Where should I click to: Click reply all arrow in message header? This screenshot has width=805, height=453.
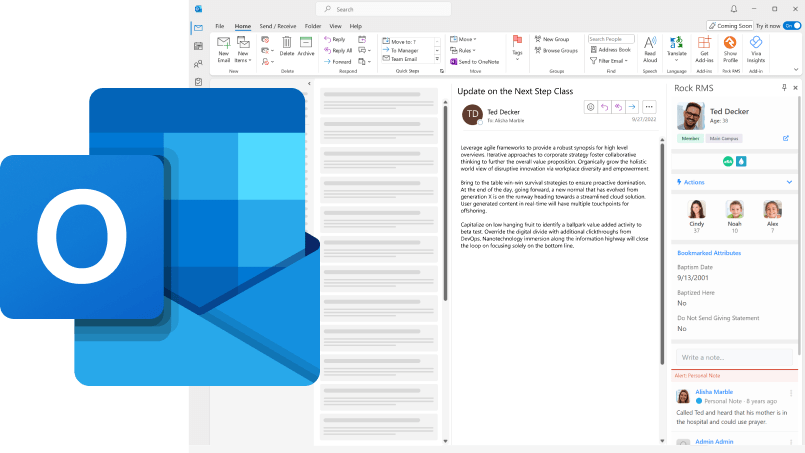[x=618, y=107]
